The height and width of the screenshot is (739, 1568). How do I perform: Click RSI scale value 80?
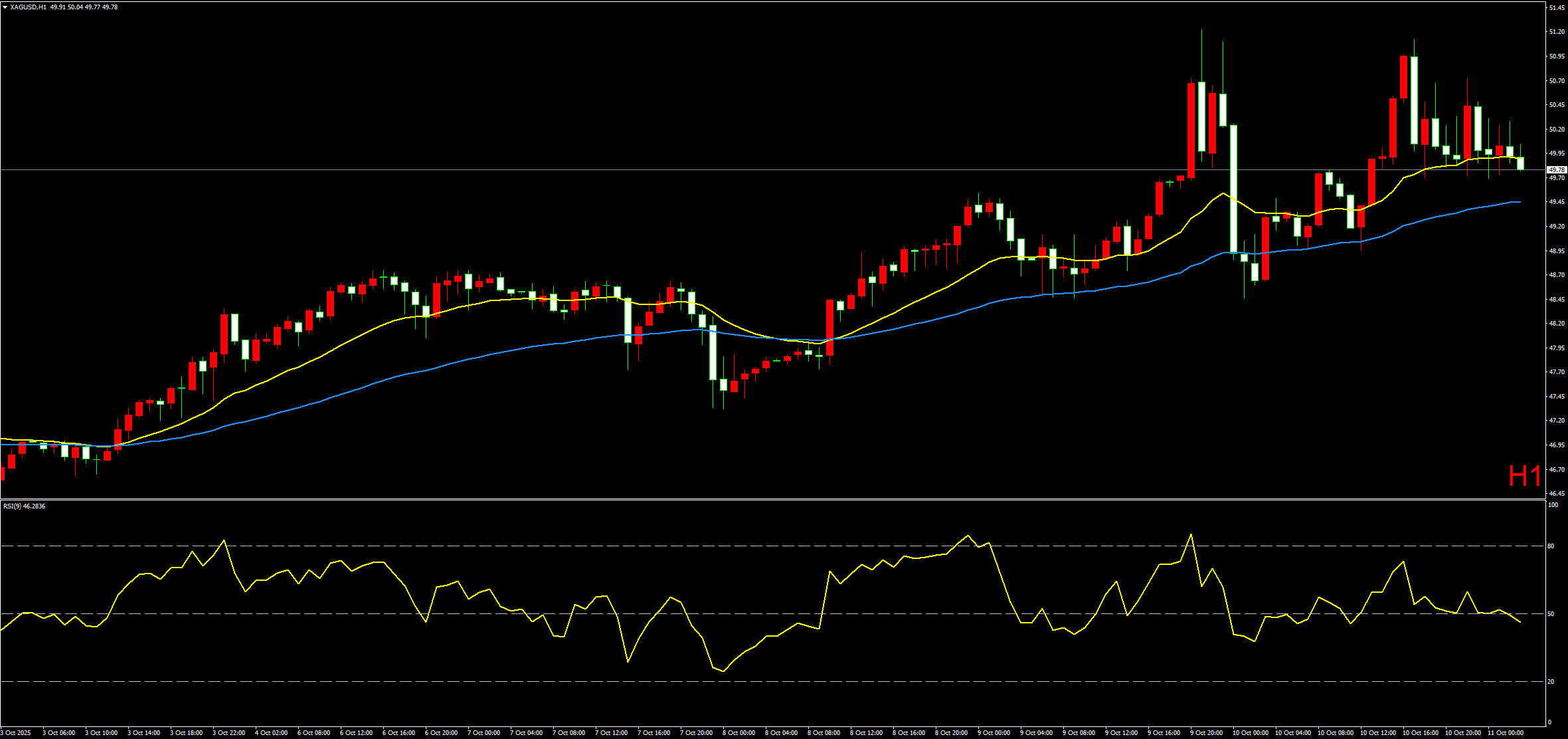1551,546
